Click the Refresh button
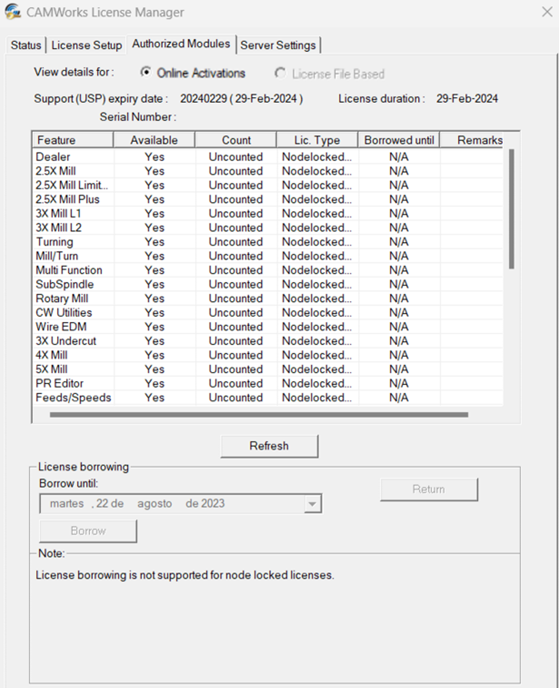Image resolution: width=559 pixels, height=688 pixels. click(x=269, y=446)
